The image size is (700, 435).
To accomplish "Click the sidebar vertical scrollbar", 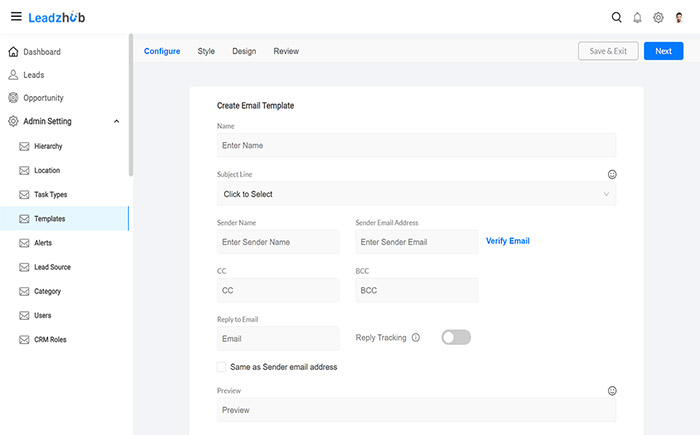I will pos(130,105).
